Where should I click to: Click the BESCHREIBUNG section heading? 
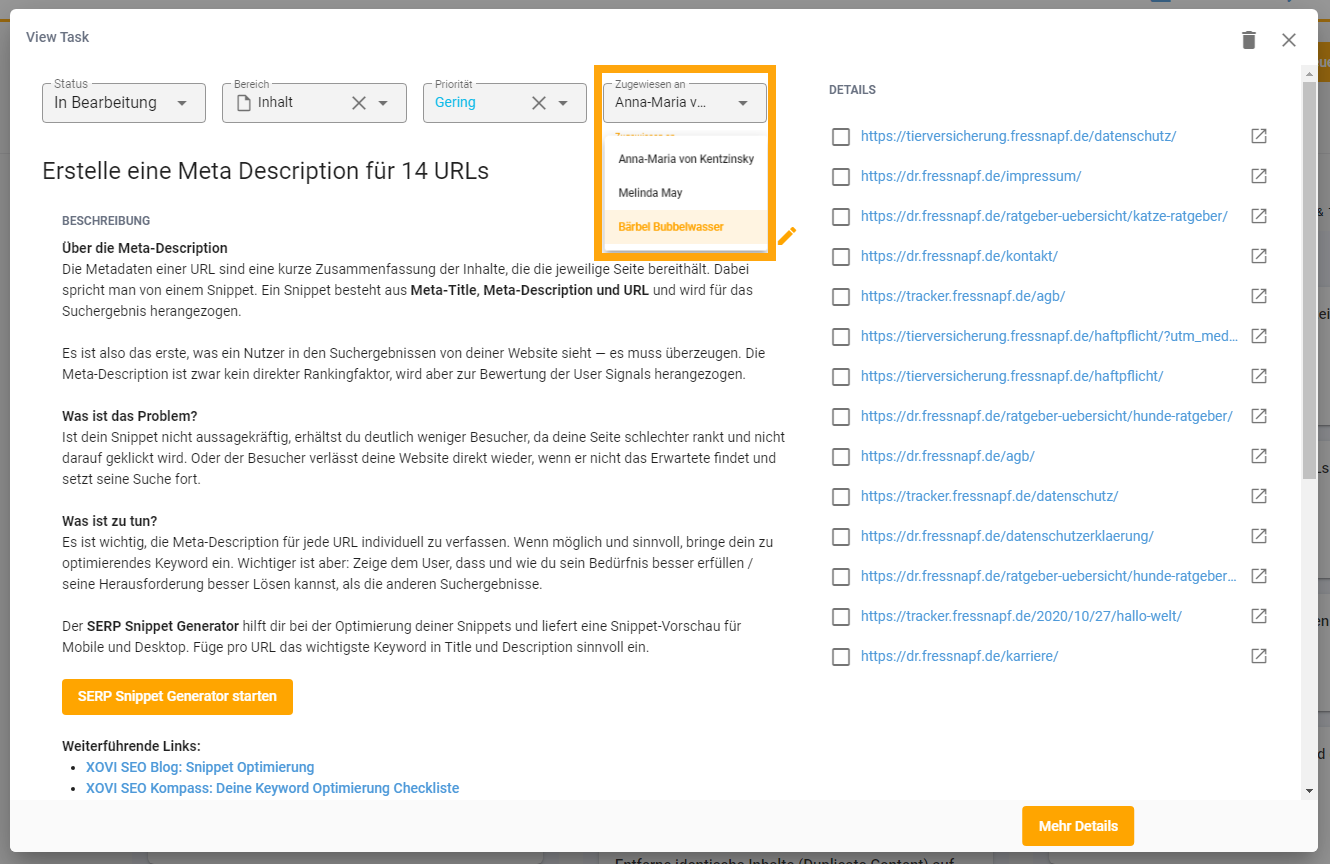tap(106, 220)
